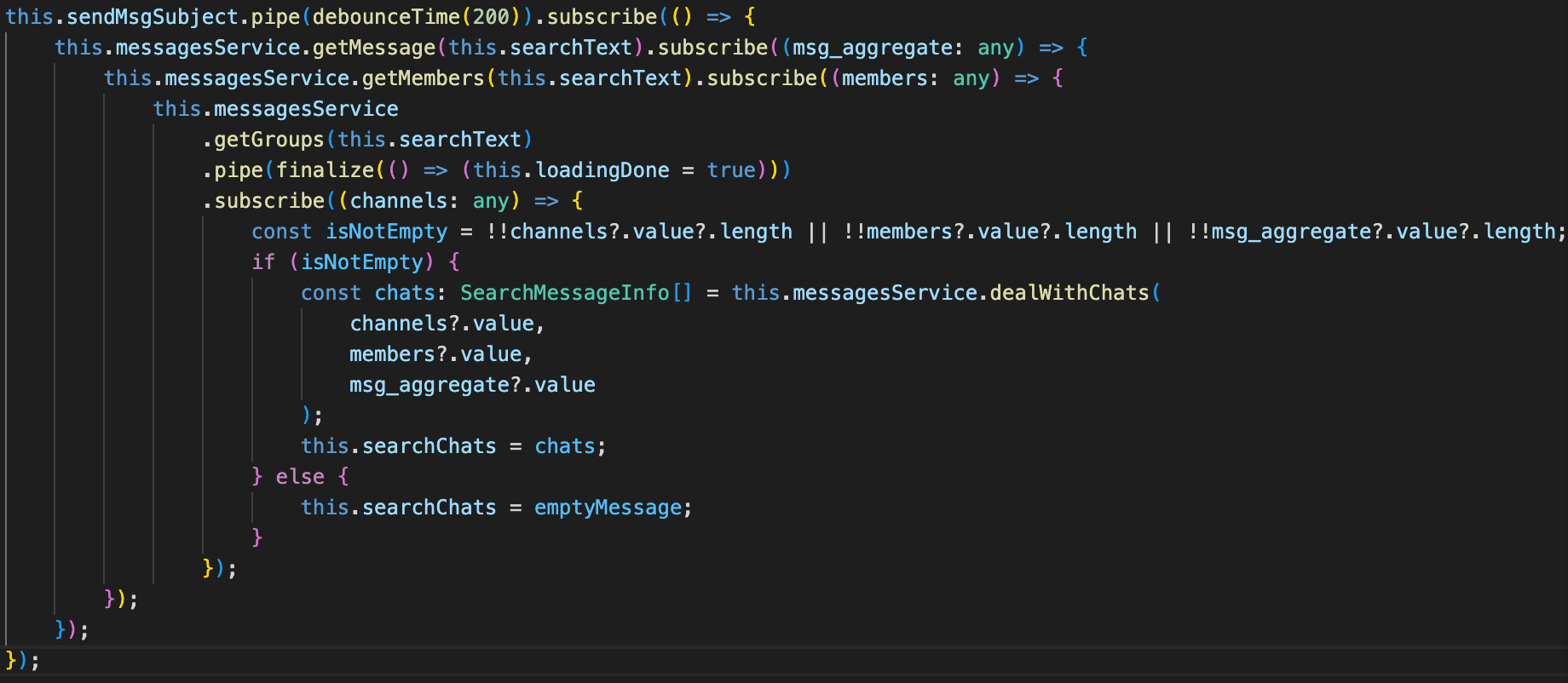
Task: Click the SearchMessageInfo type annotation
Action: [564, 293]
